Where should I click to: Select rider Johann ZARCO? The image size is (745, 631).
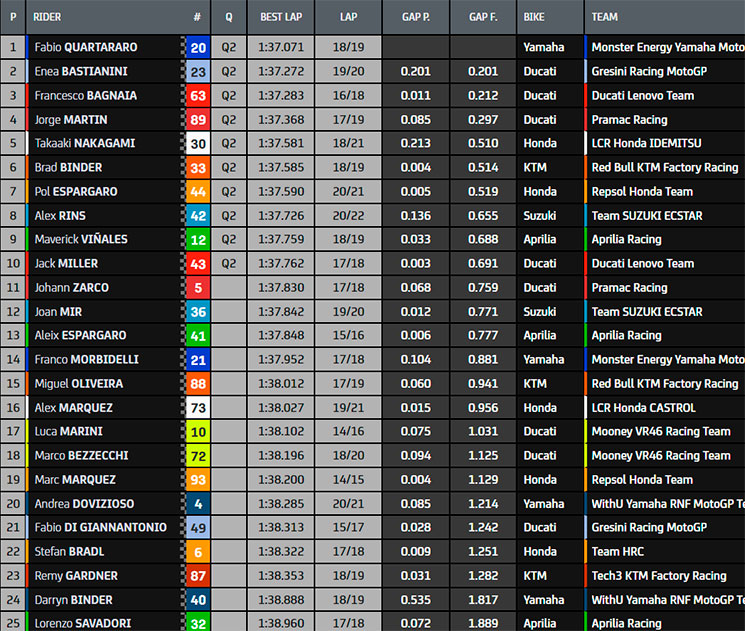tap(71, 287)
